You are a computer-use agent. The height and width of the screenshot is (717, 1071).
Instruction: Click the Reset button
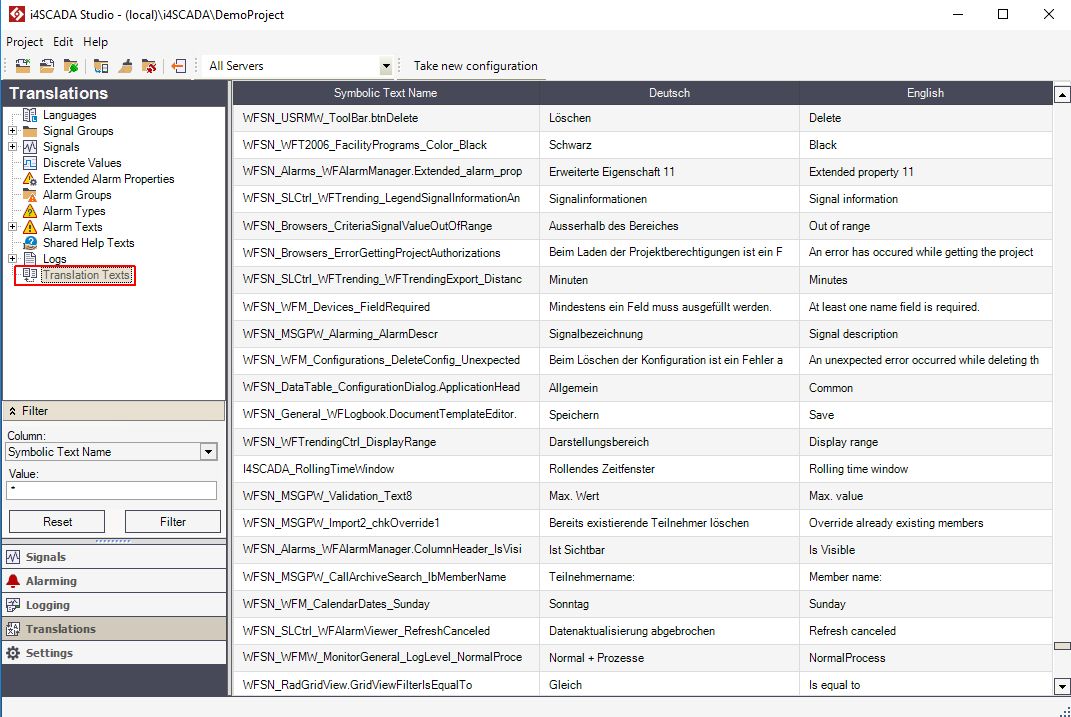point(57,522)
